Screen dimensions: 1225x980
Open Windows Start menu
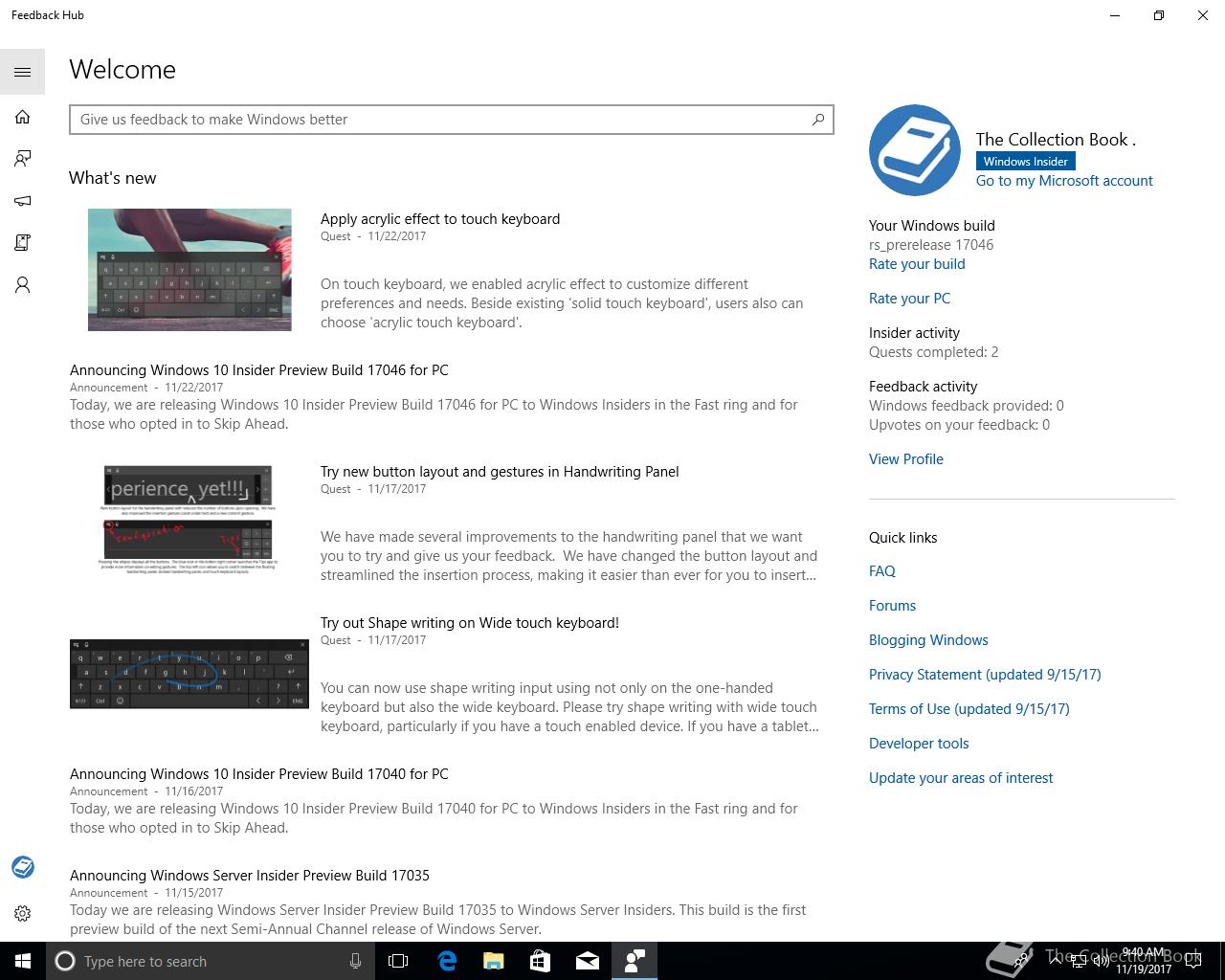pos(23,961)
